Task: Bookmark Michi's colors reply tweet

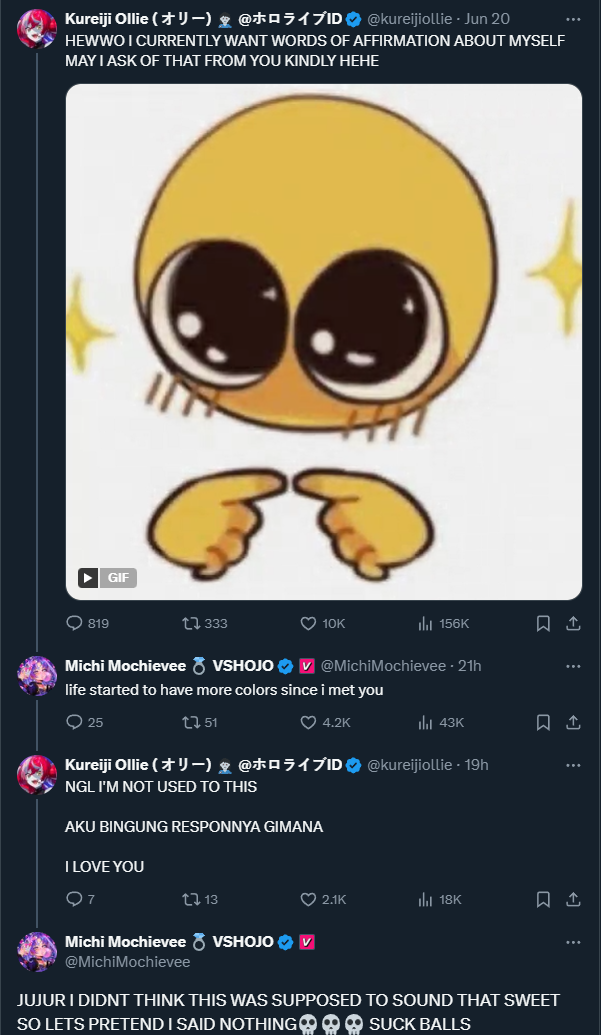Action: point(543,722)
